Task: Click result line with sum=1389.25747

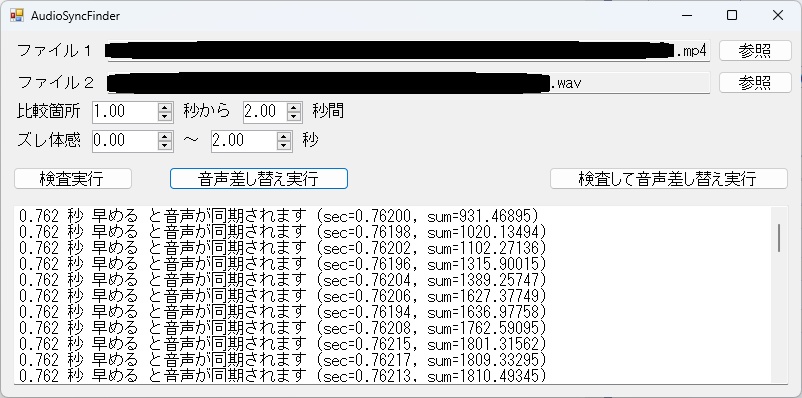Action: click(x=283, y=280)
